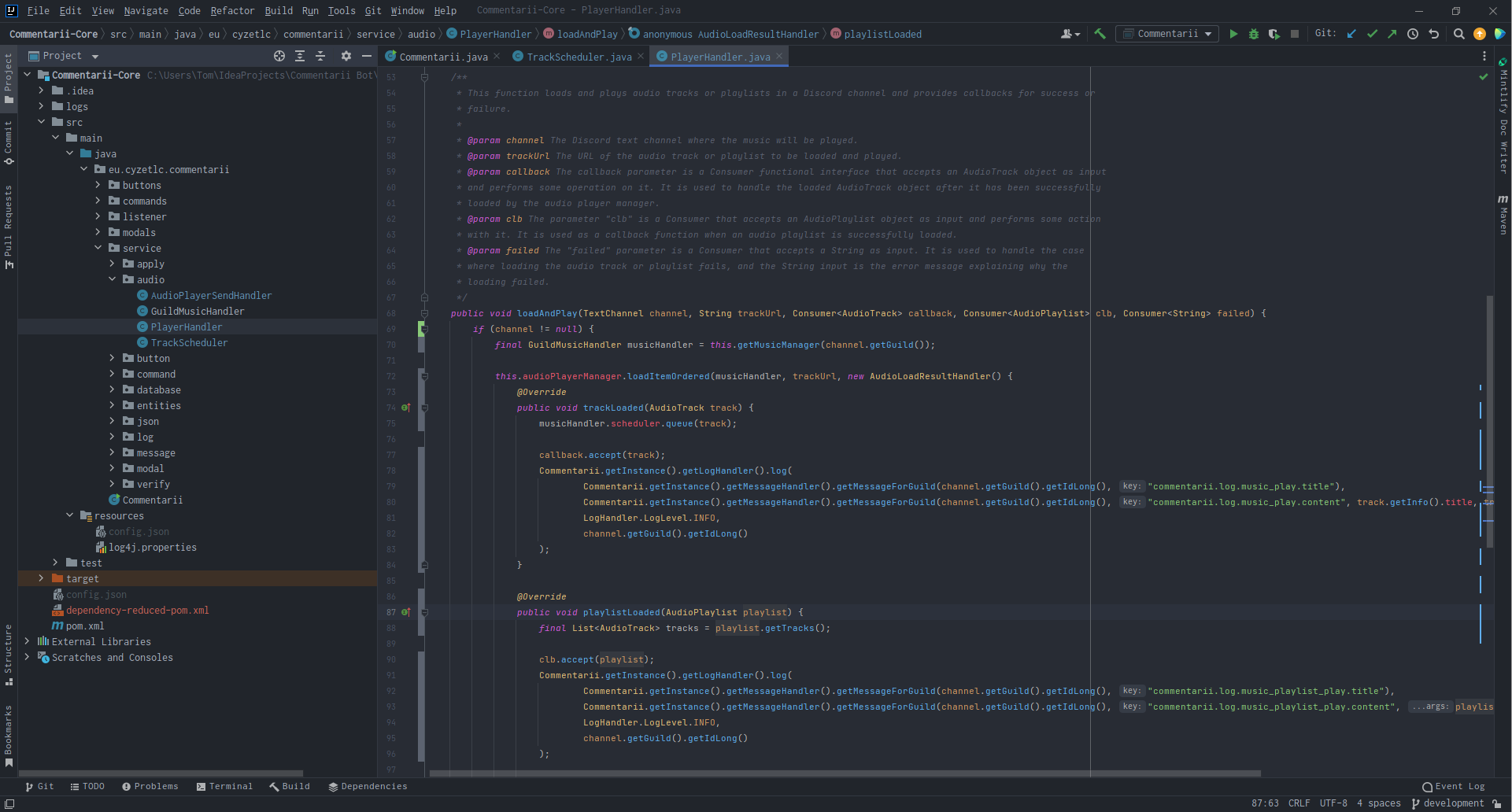
Task: Run with coverage icon
Action: 1274,34
